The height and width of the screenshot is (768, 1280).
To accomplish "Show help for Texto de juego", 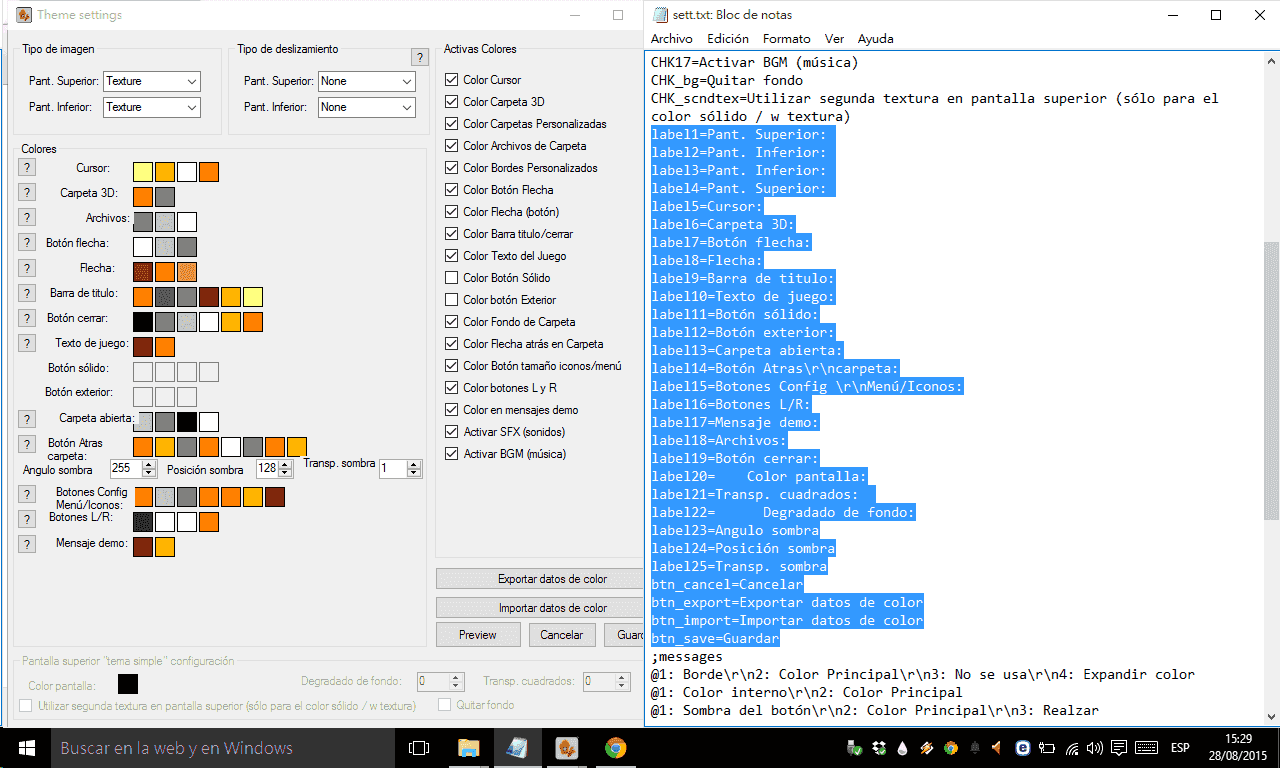I will click(x=27, y=343).
